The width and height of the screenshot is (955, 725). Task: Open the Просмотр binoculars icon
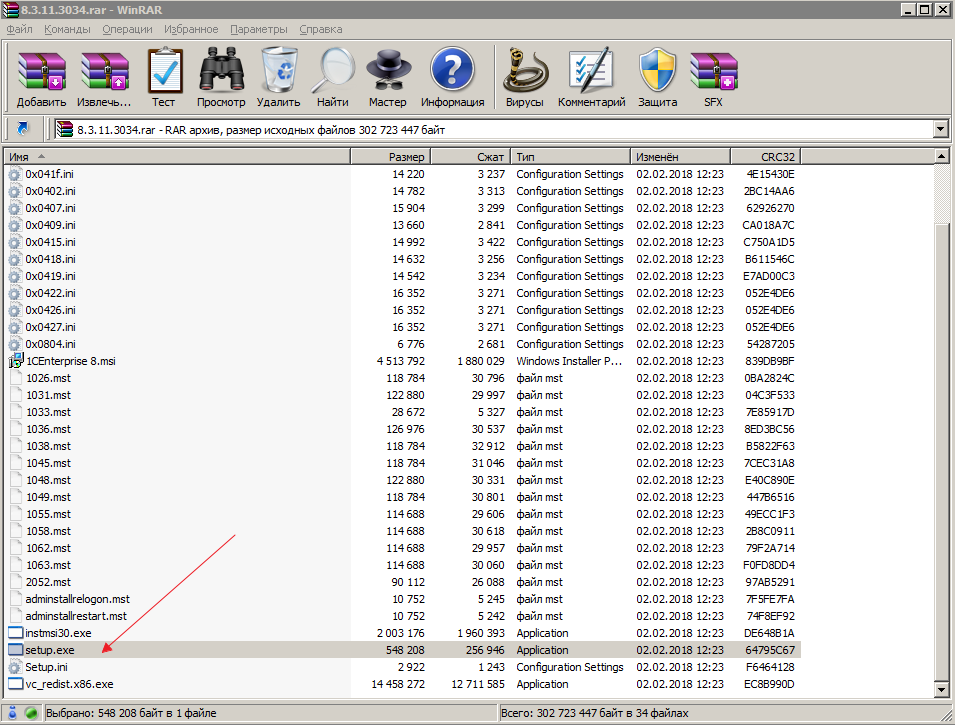(x=221, y=69)
